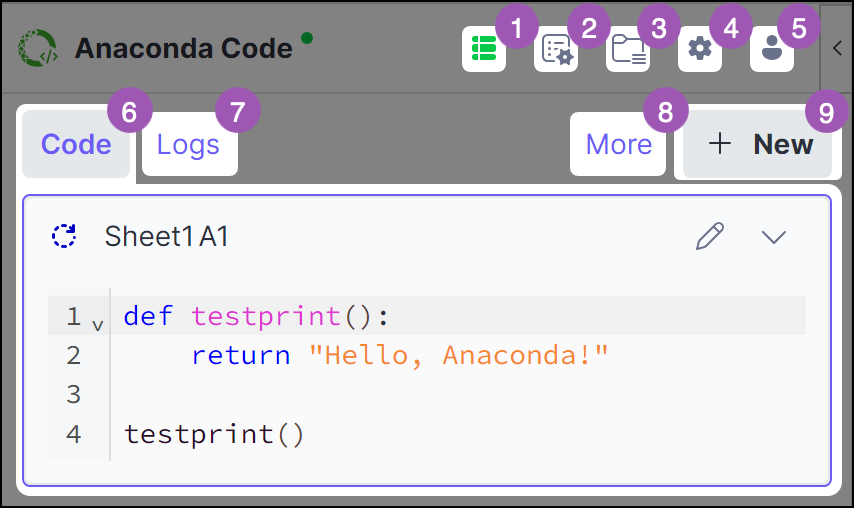The image size is (854, 508).
Task: Switch to the Code tab
Action: (76, 144)
